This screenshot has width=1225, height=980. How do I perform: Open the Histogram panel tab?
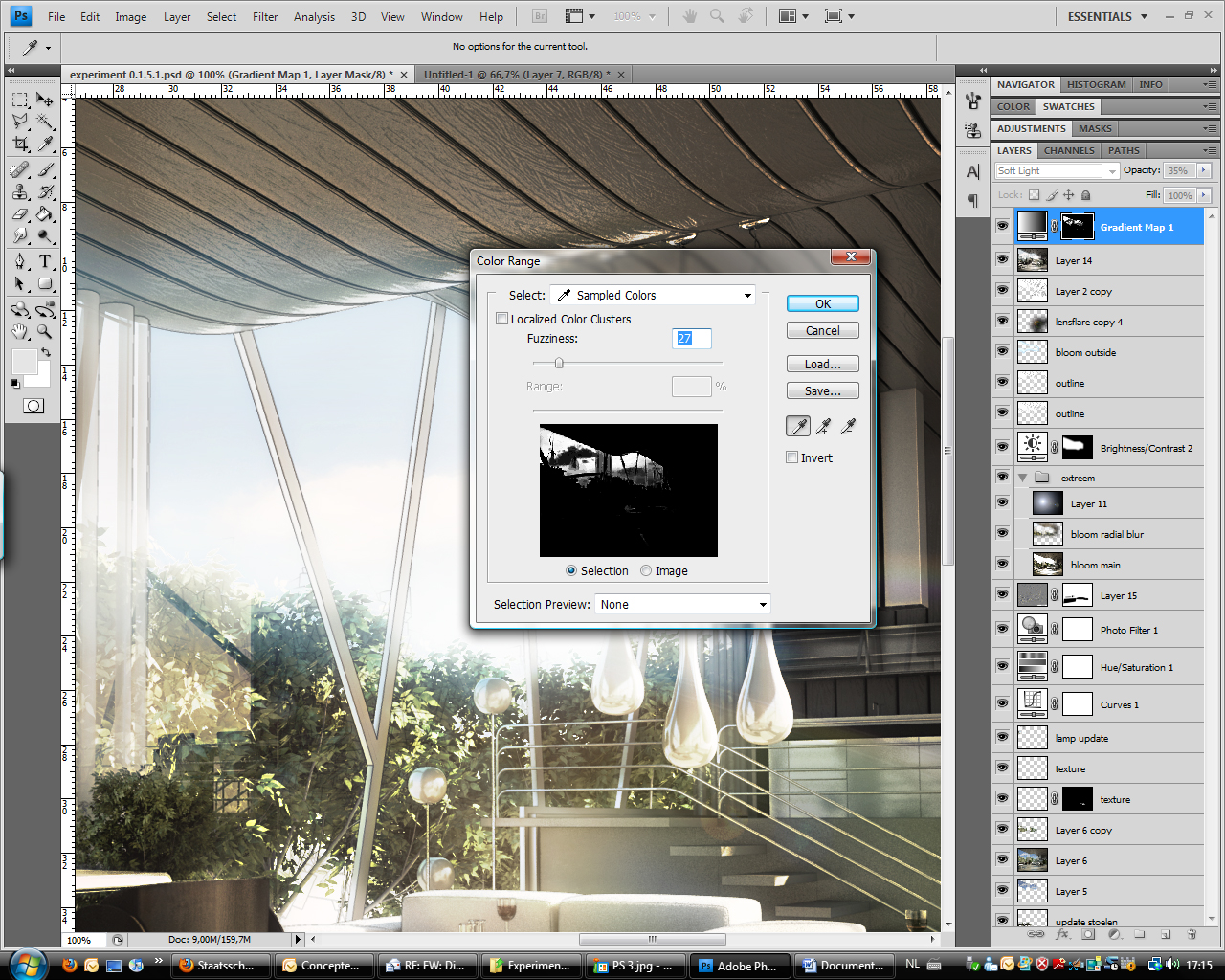pyautogui.click(x=1096, y=84)
